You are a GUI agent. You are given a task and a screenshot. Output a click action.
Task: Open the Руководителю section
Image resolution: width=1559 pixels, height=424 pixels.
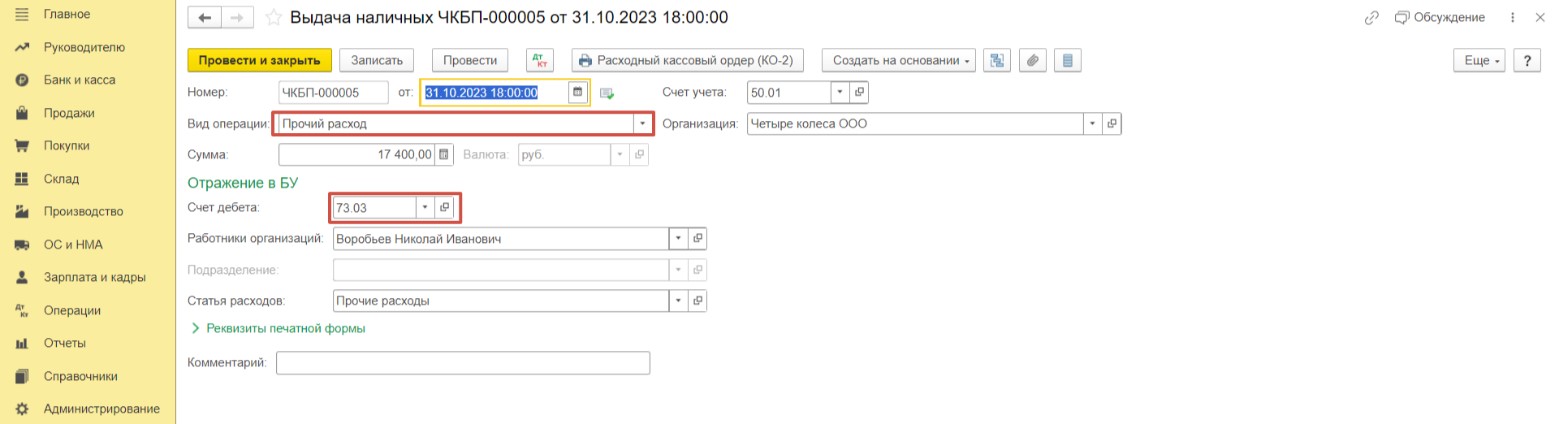(84, 47)
